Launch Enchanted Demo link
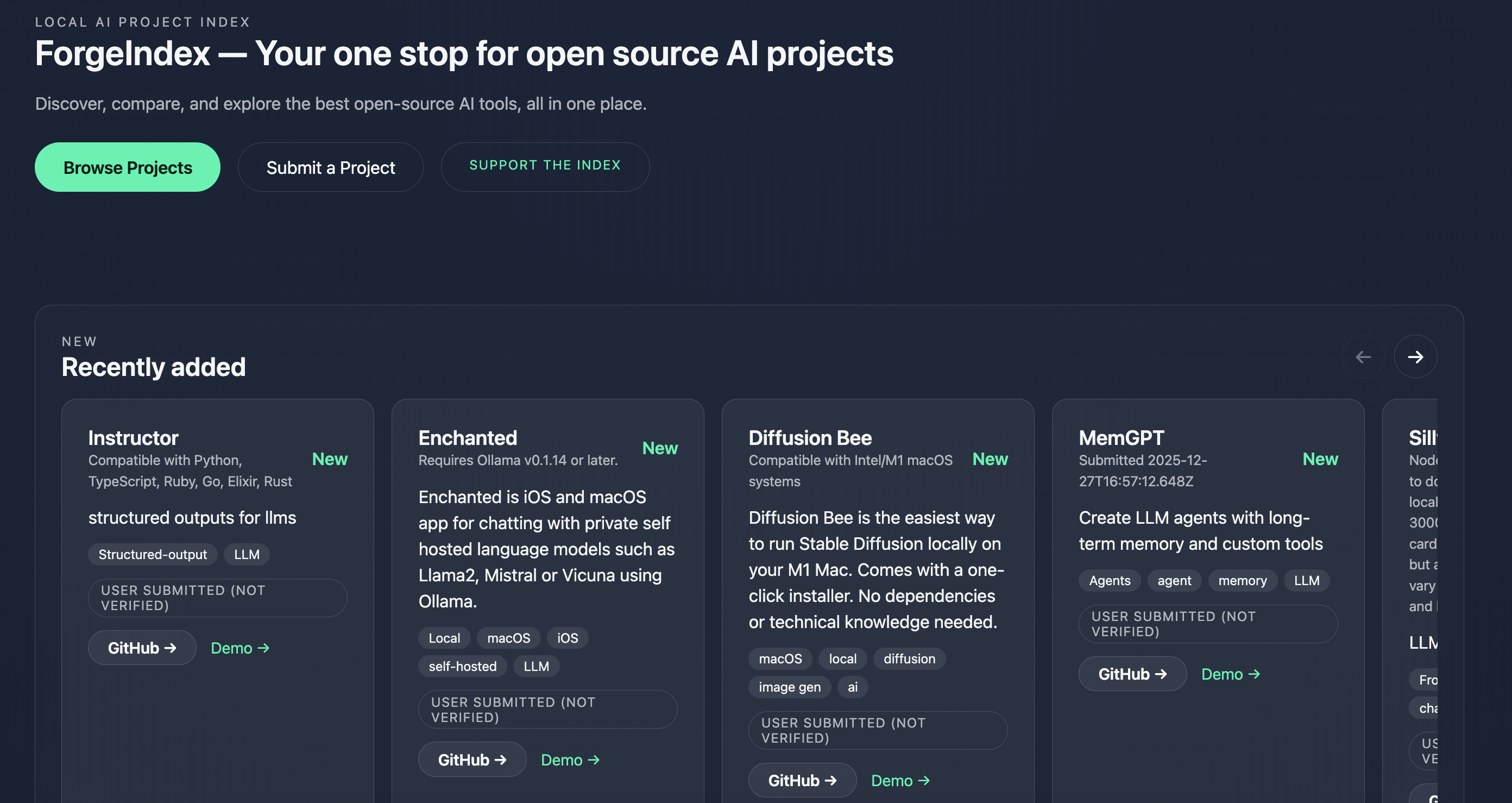The image size is (1512, 803). tap(569, 760)
